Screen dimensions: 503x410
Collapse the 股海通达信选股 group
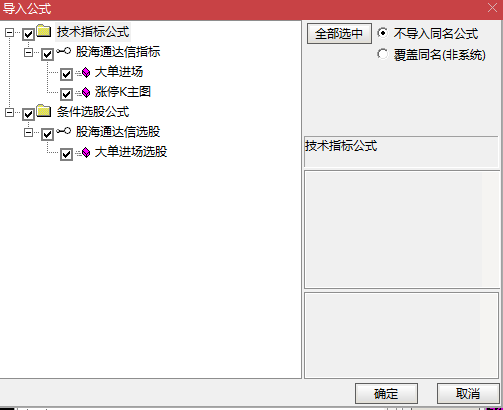[29, 132]
